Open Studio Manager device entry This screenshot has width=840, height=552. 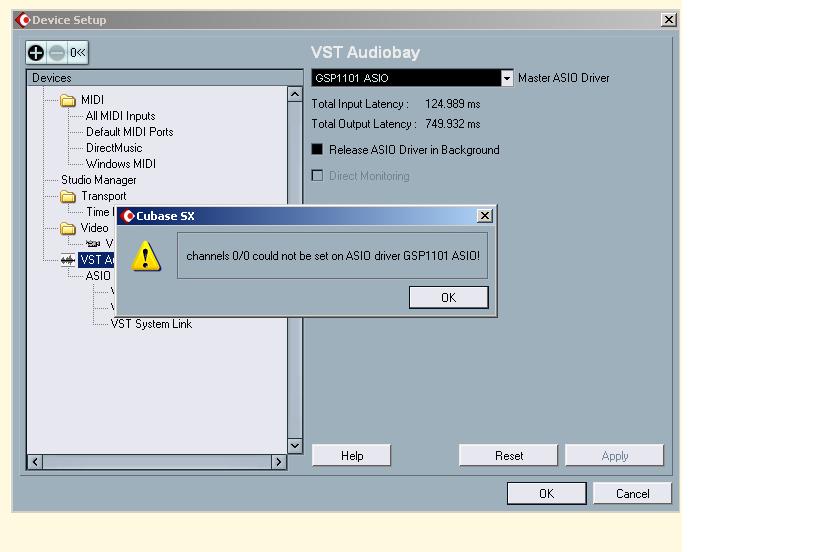click(x=98, y=180)
